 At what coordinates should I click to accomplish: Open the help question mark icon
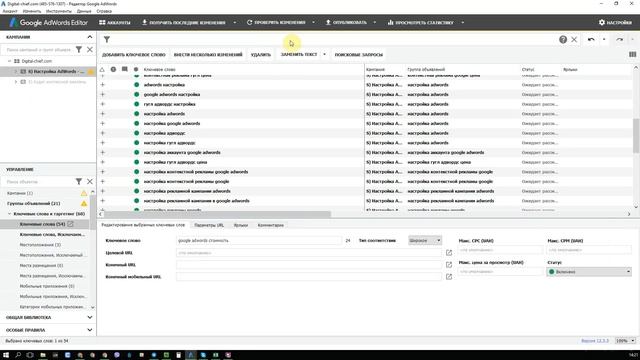[x=563, y=40]
